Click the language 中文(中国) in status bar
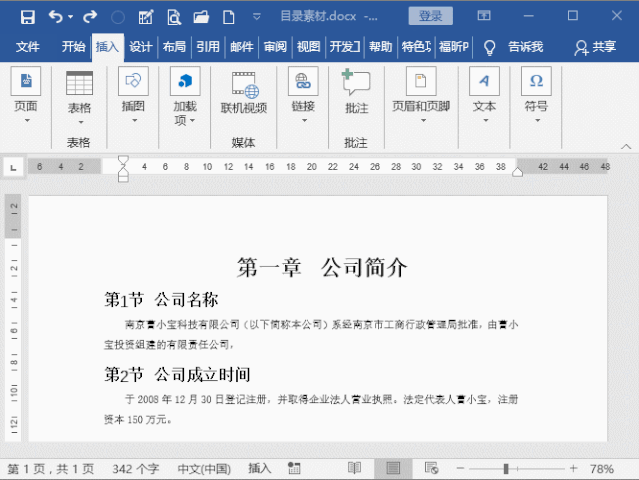 point(204,469)
